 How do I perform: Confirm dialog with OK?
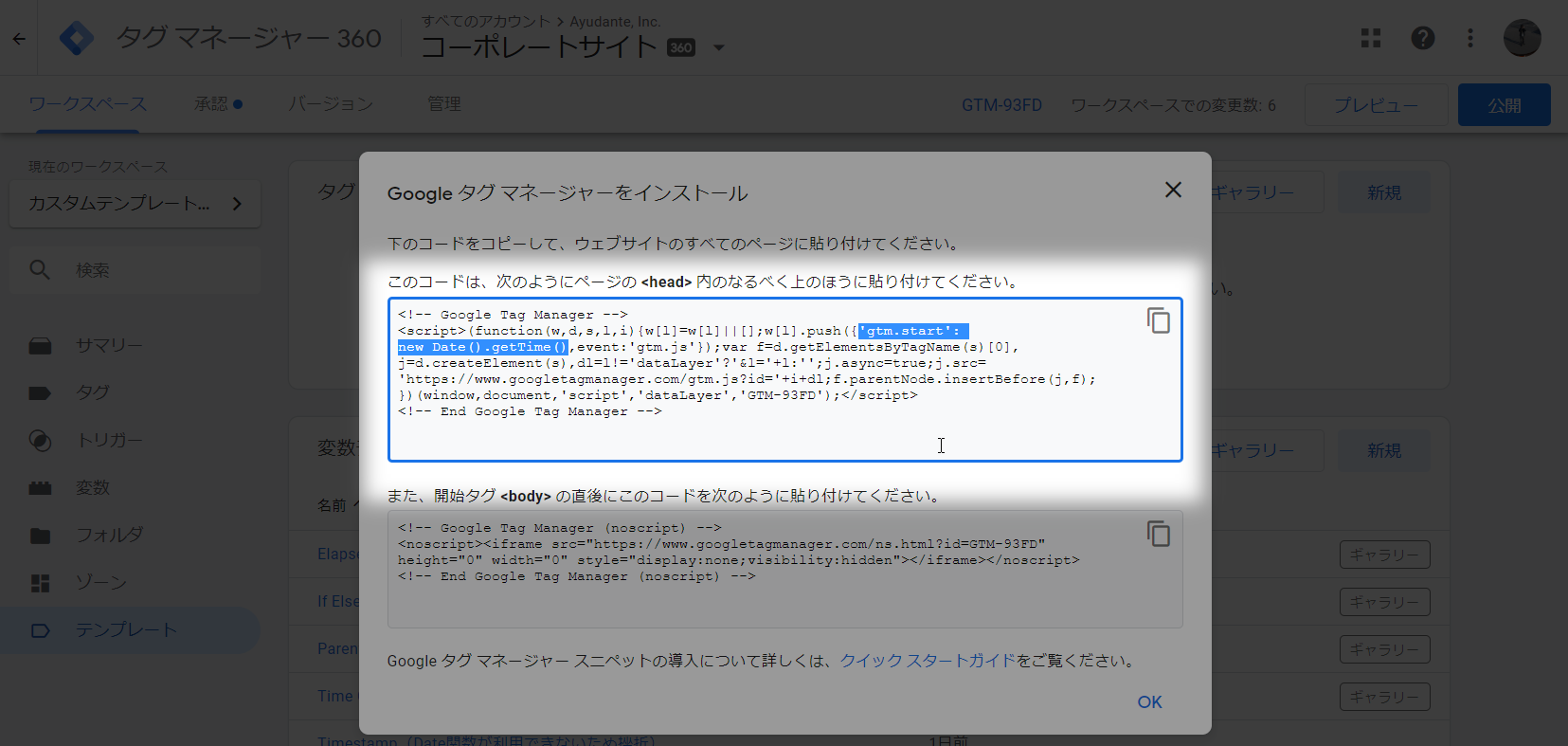(1149, 702)
